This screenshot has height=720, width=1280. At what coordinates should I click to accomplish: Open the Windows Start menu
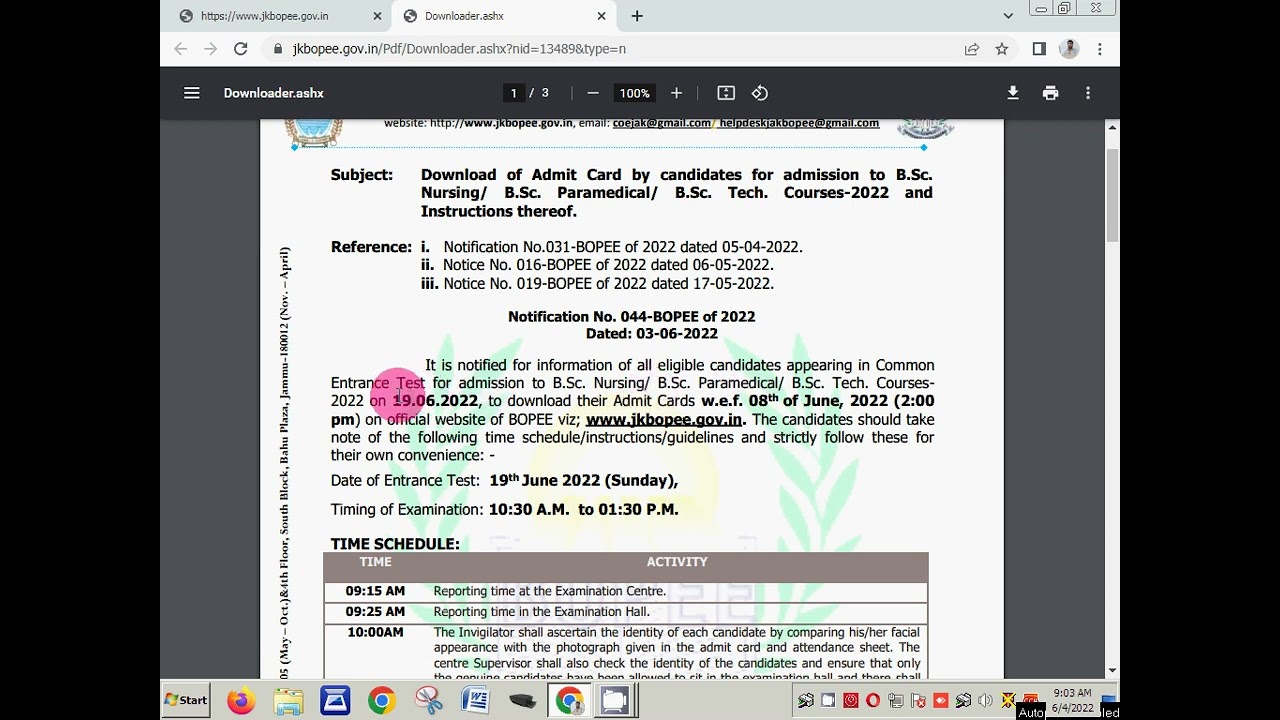pos(186,700)
